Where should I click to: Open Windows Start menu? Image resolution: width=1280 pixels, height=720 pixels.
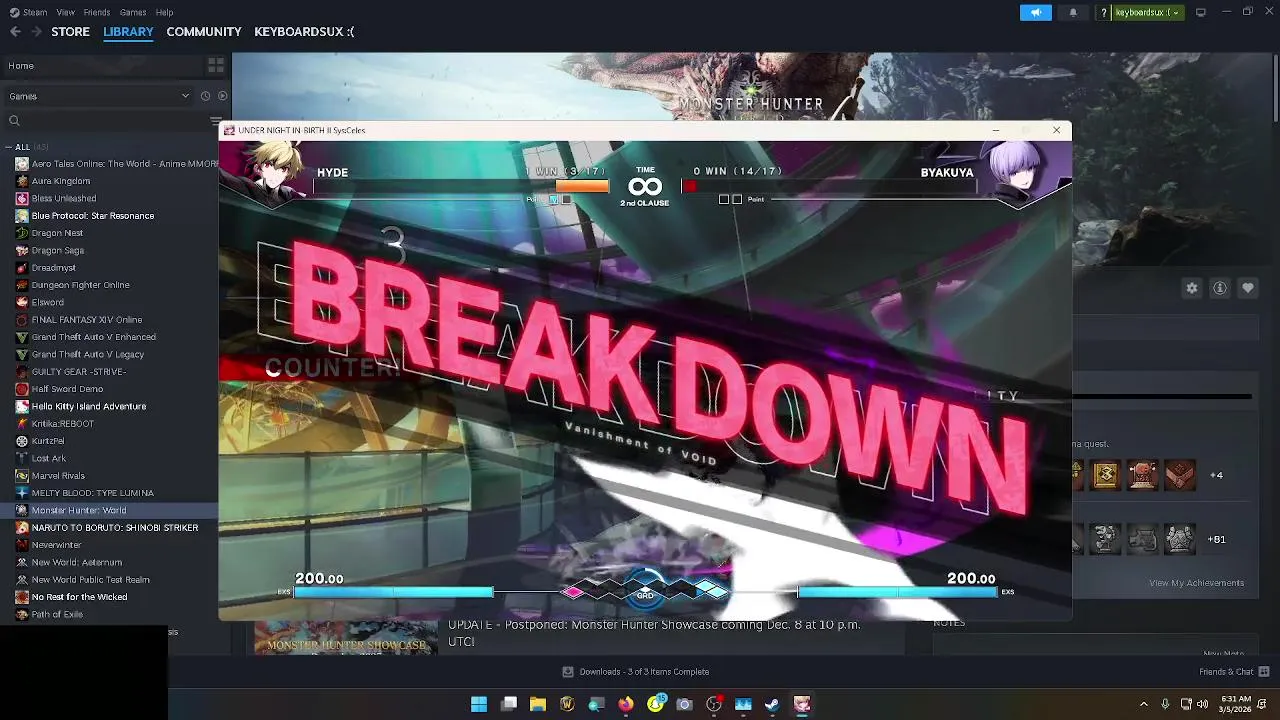coord(479,704)
